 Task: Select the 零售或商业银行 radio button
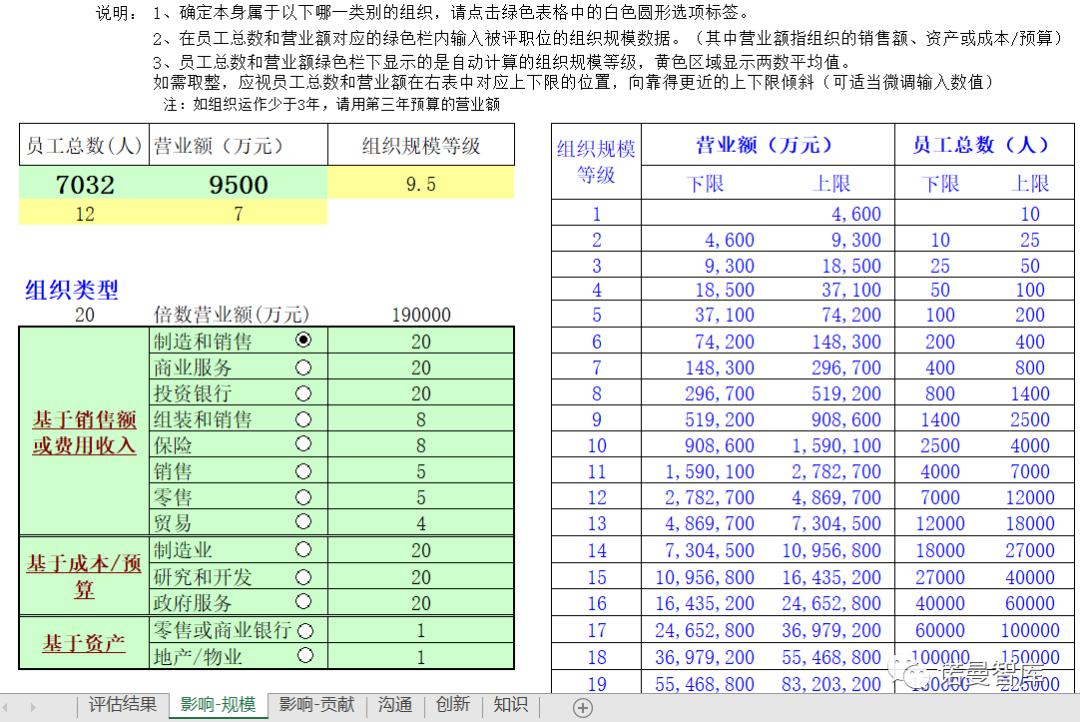coord(305,631)
